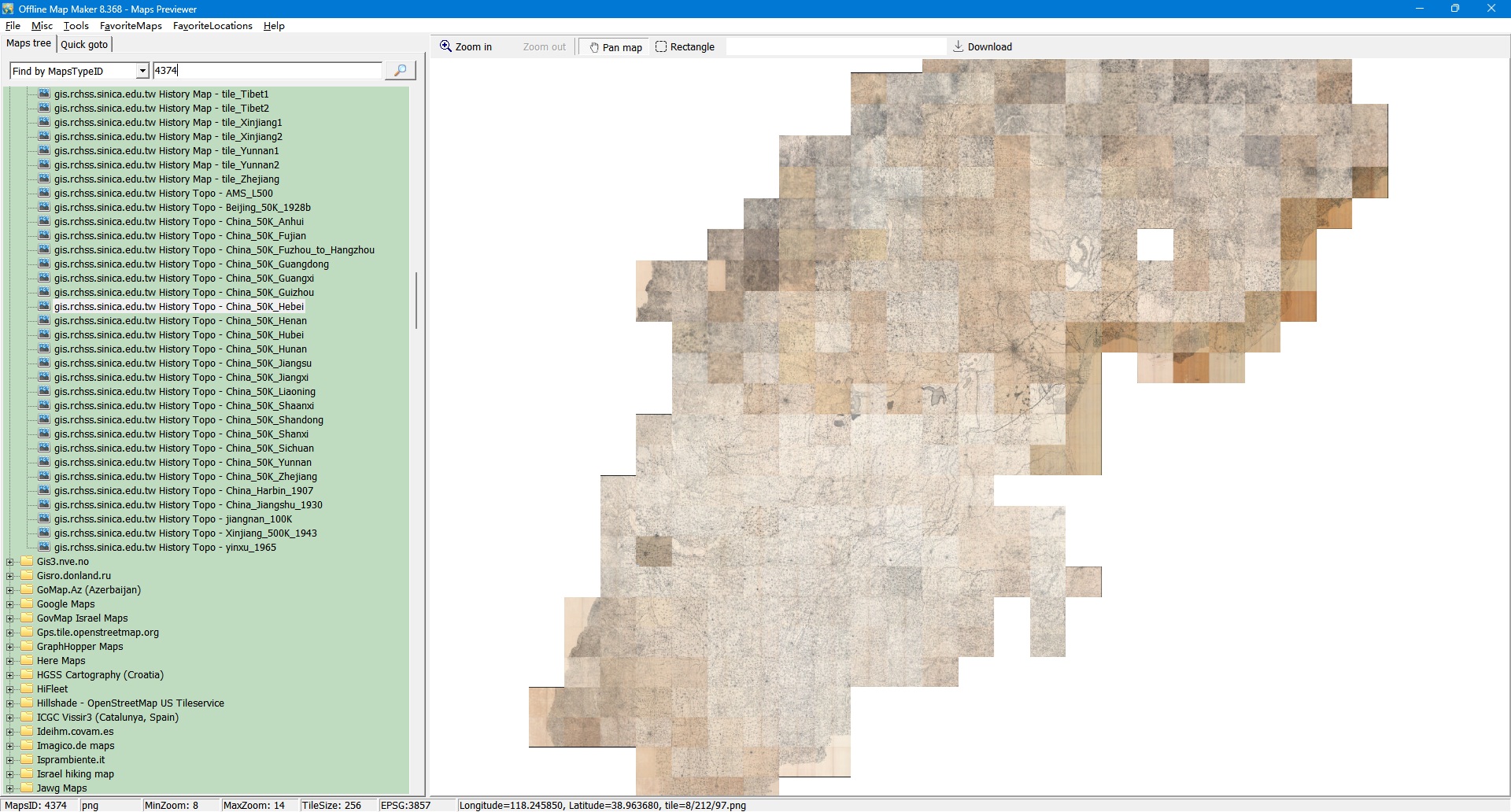Click the search field containing 4374
This screenshot has height=812, width=1511.
point(268,71)
